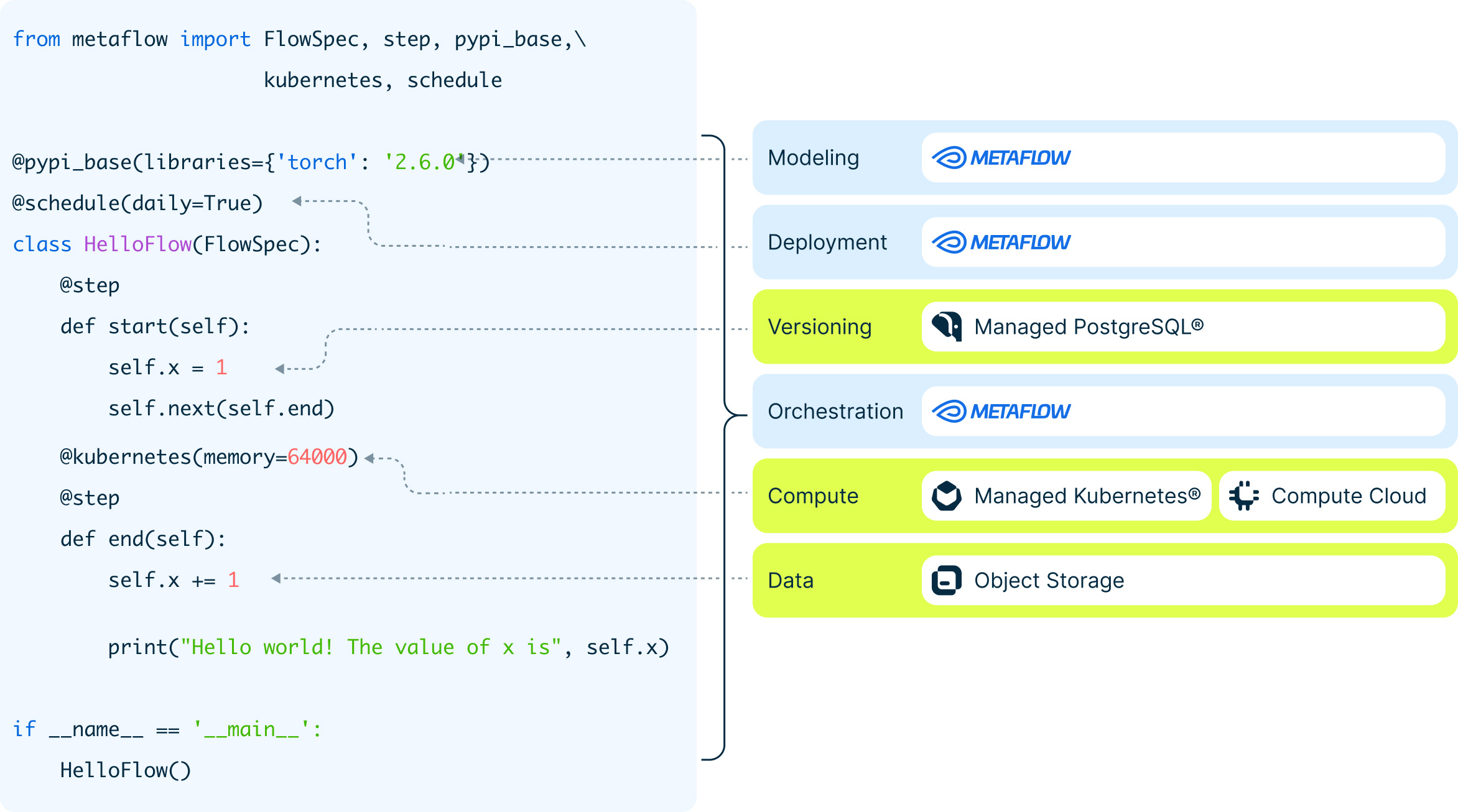Click the Compute Cloud card text
This screenshot has width=1458, height=812.
(1349, 496)
